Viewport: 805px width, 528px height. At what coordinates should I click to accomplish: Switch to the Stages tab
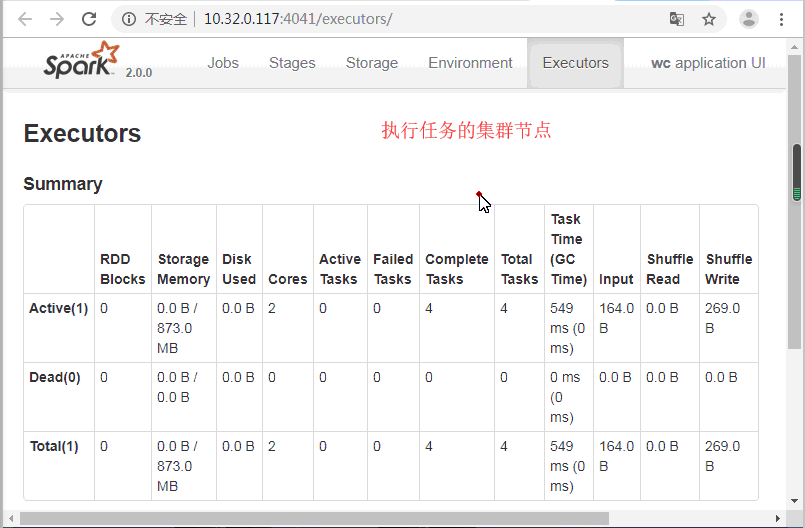[x=292, y=63]
